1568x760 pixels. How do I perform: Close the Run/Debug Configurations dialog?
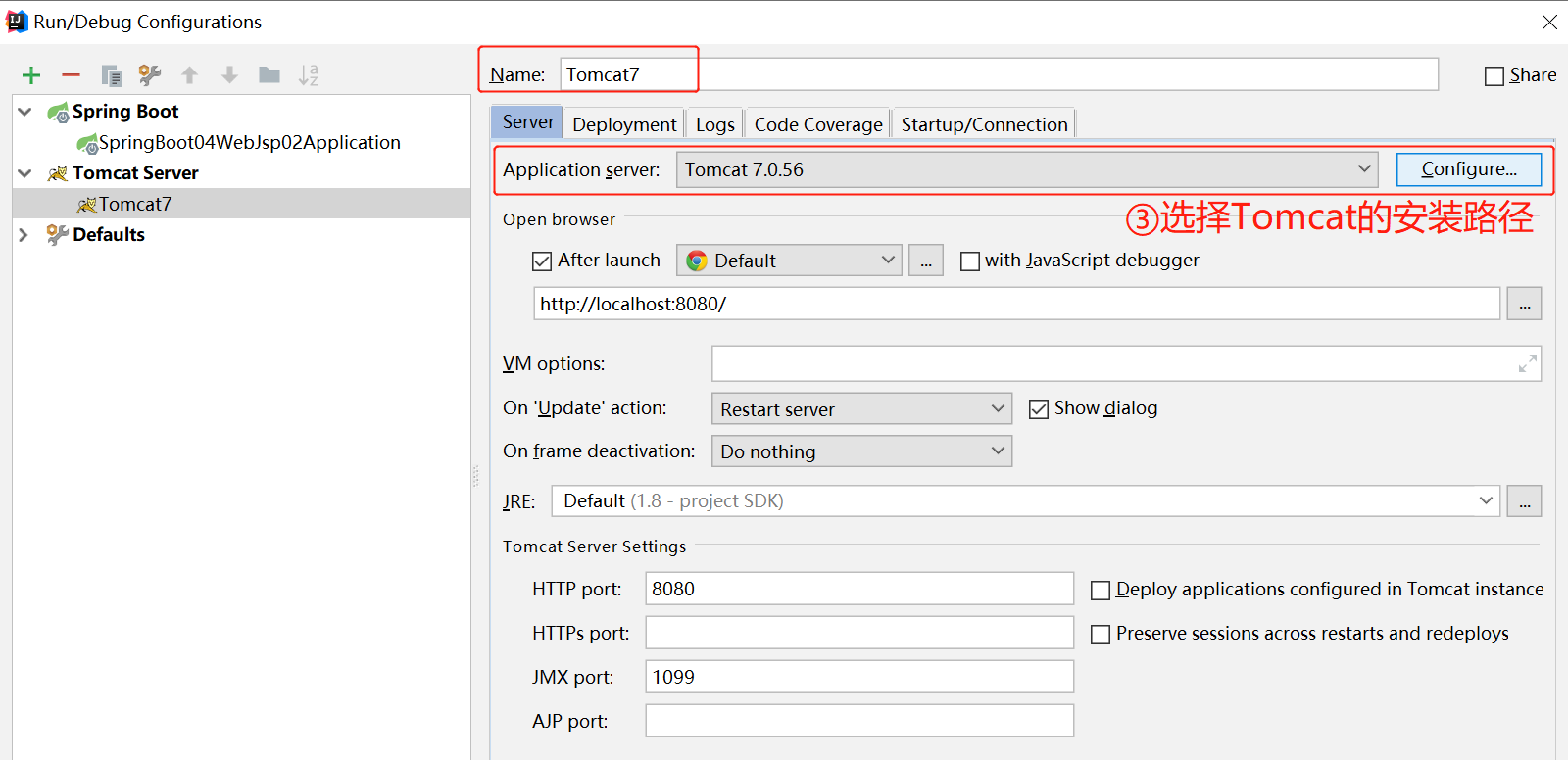(1549, 22)
